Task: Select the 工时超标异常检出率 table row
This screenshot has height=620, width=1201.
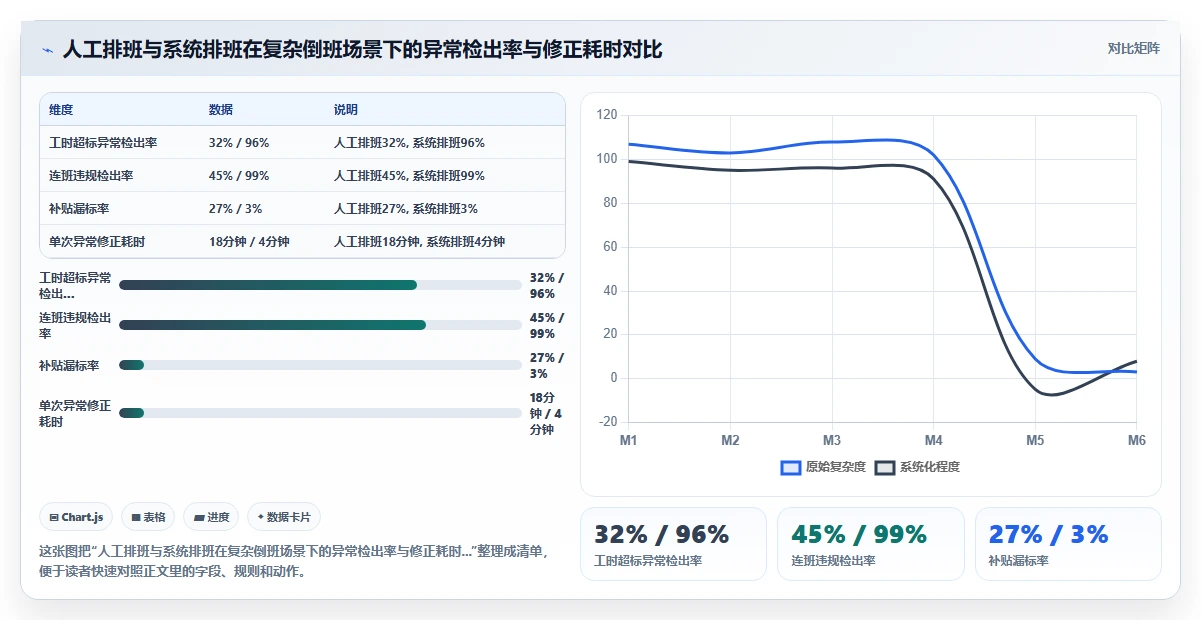Action: click(x=302, y=143)
